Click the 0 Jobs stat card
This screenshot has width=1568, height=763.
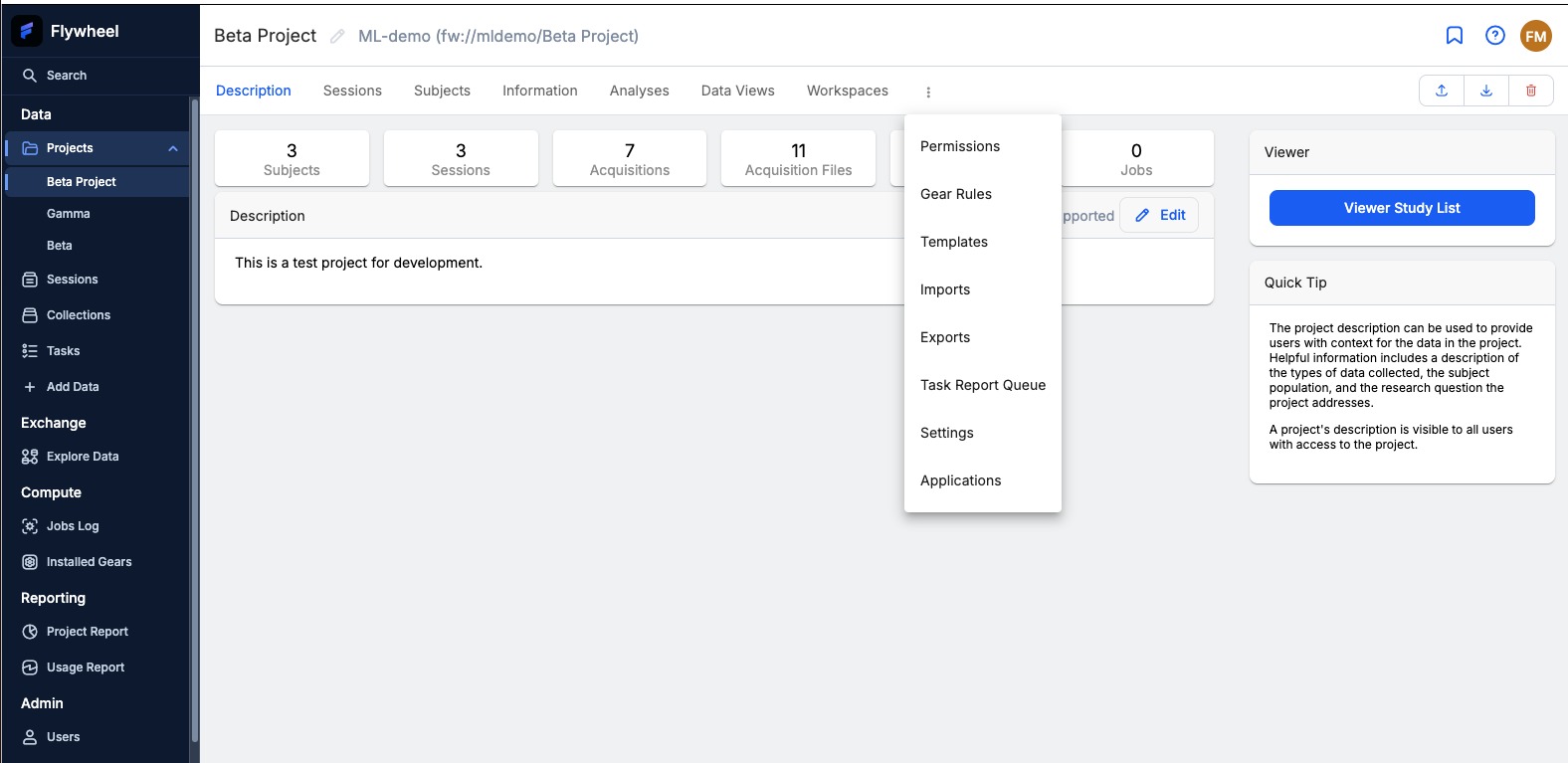click(x=1136, y=158)
